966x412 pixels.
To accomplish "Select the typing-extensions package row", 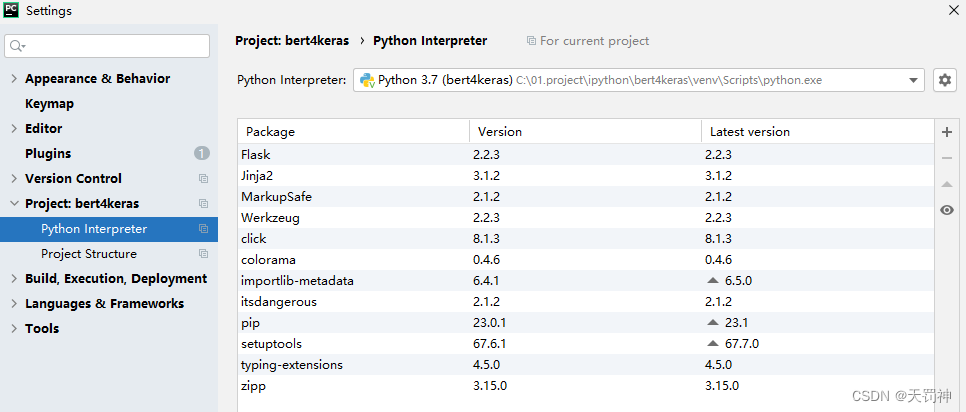I will (x=586, y=365).
